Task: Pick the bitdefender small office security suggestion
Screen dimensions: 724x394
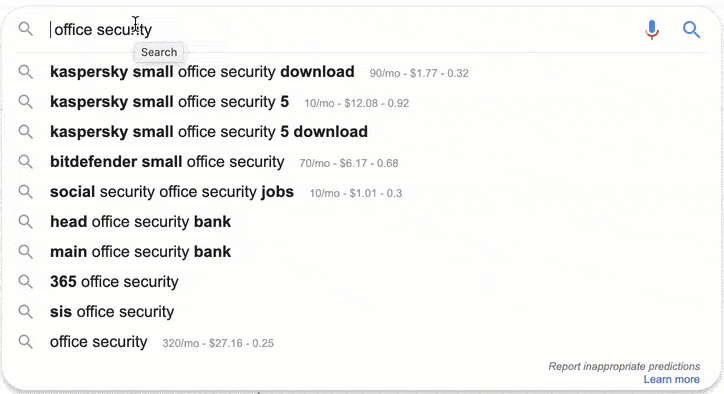Action: tap(167, 162)
